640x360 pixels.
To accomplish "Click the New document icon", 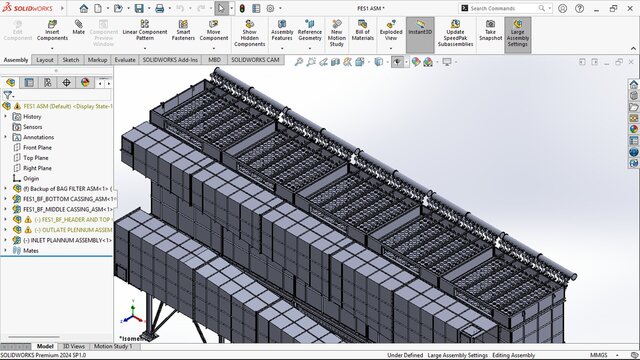I will pos(98,8).
